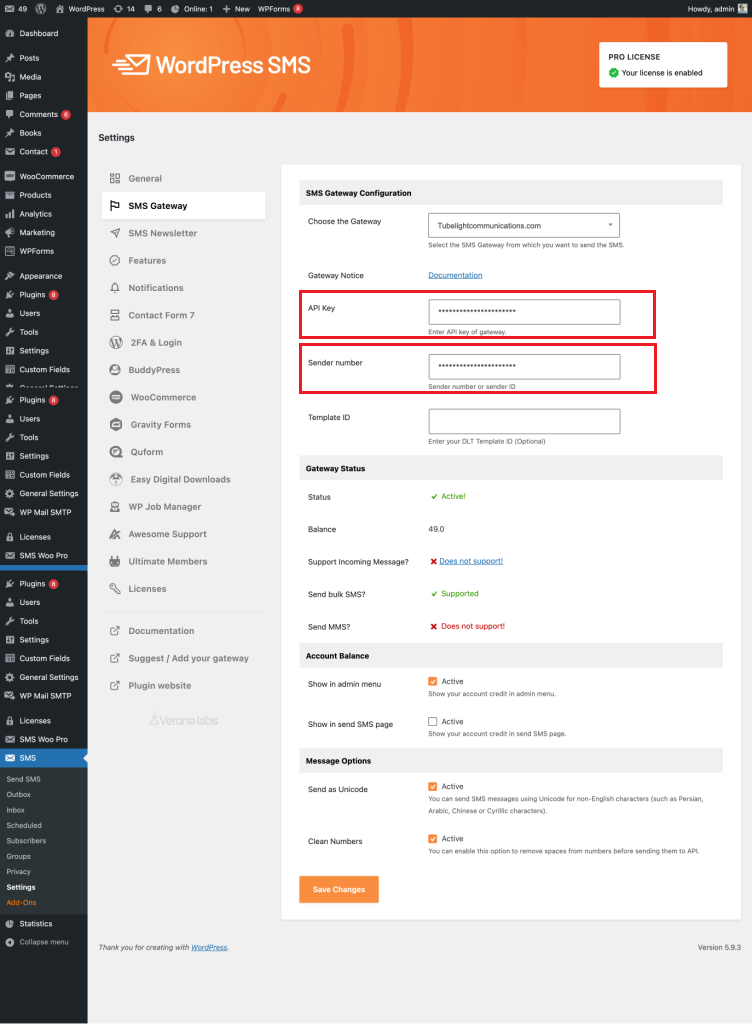Uncheck the Send as Unicode option
752x1024 pixels.
tap(433, 787)
